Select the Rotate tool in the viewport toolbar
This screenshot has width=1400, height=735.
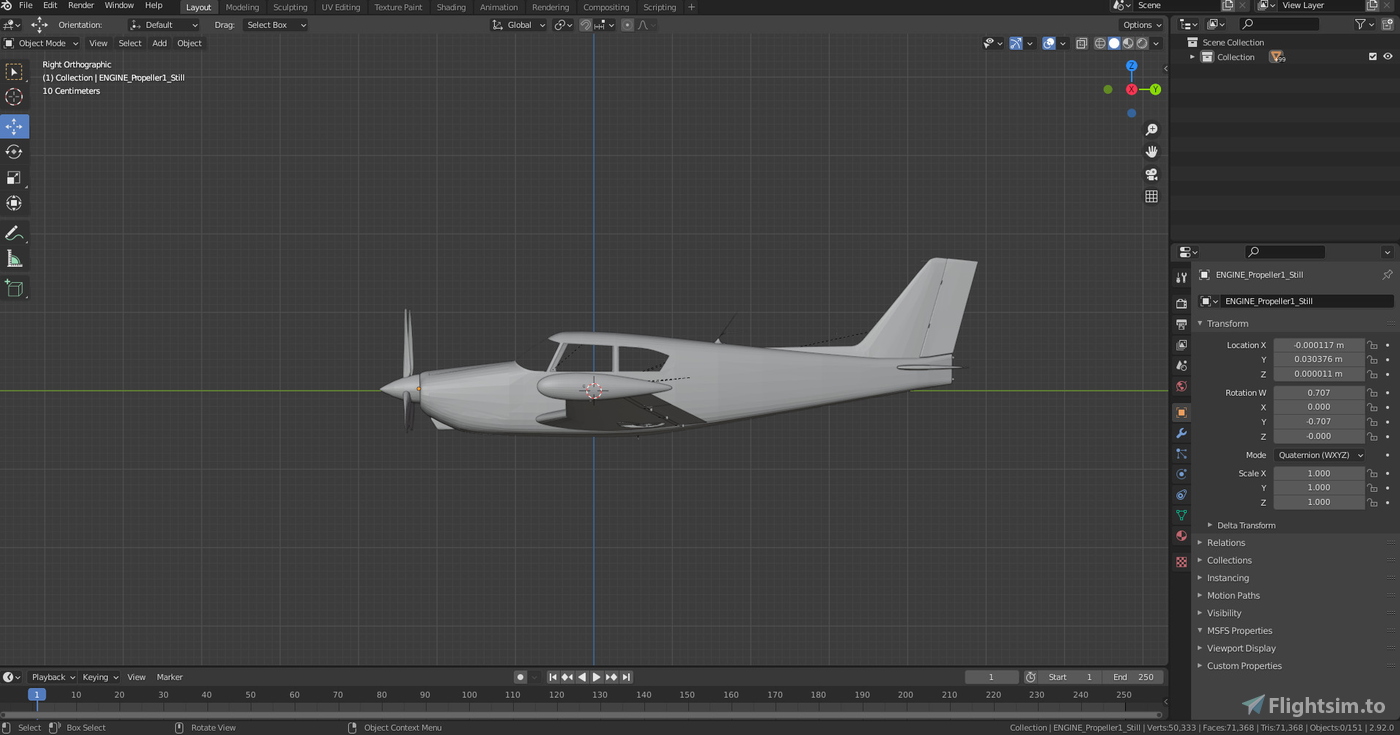pos(14,152)
